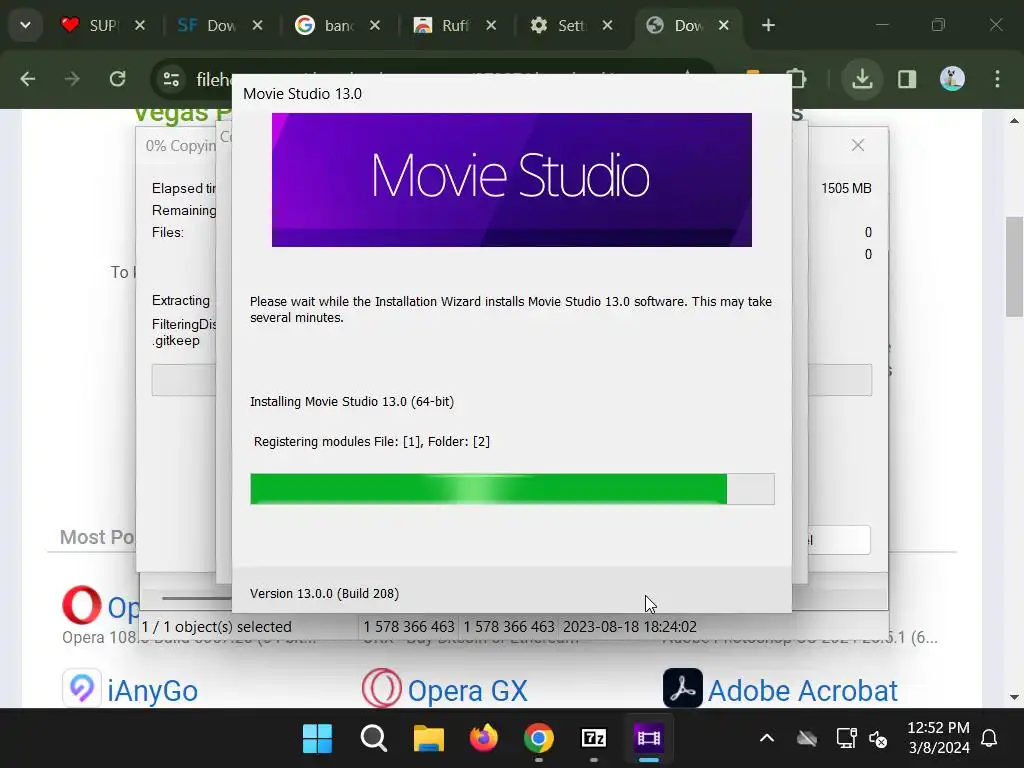Open Chrome downloads panel

coord(862,79)
